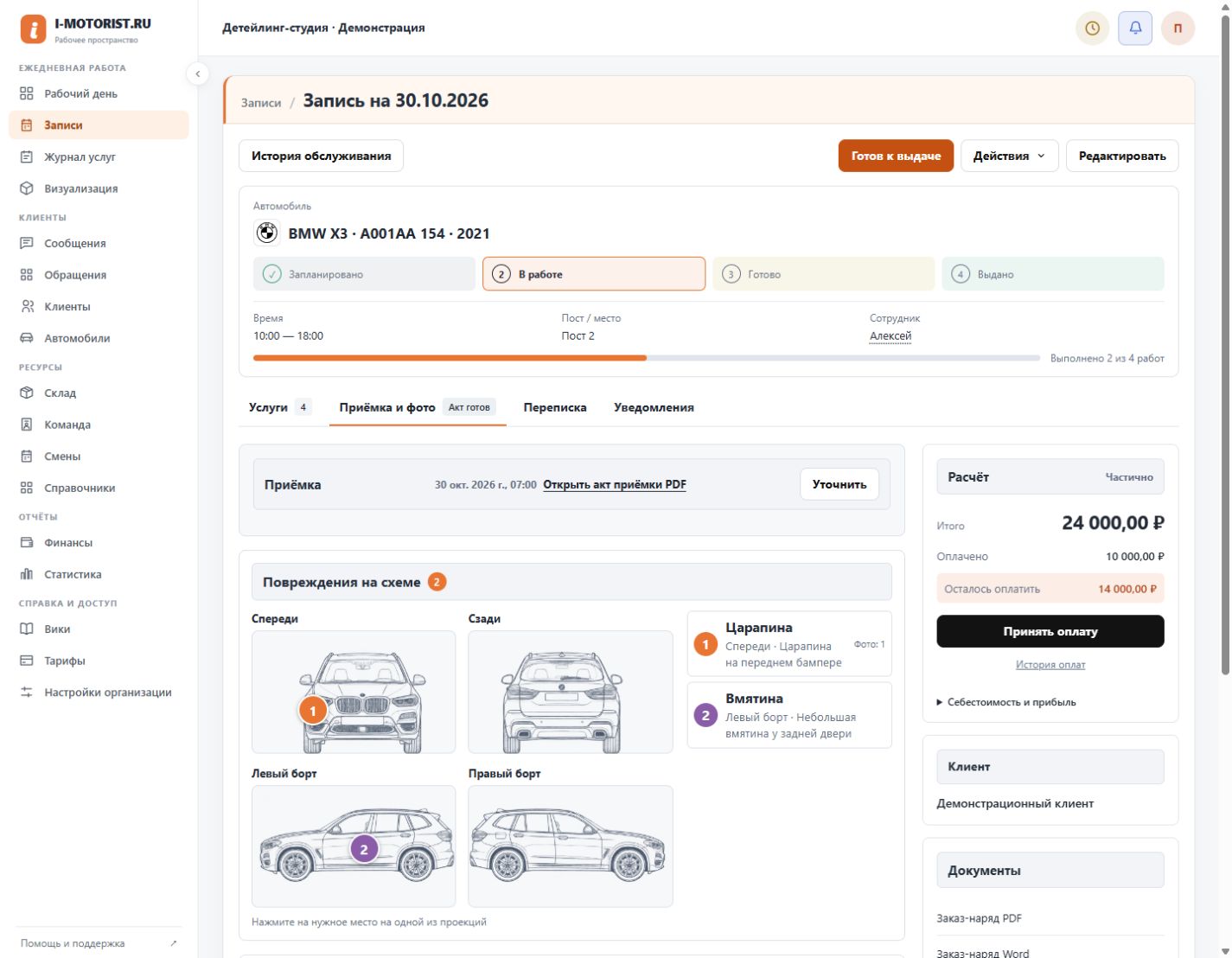Click Готов к выдаче button
The image size is (1232, 958).
click(896, 156)
